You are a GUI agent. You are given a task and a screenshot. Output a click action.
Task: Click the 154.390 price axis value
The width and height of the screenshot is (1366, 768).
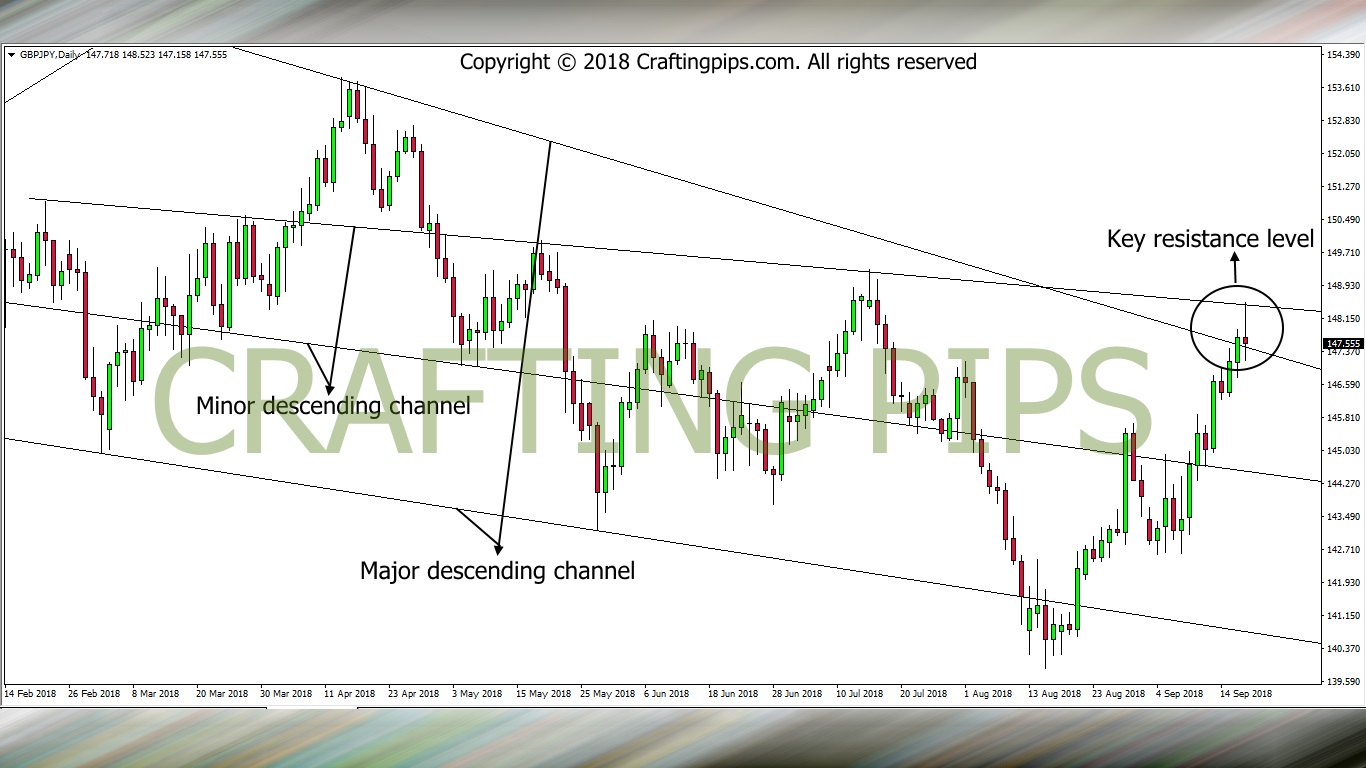click(1344, 55)
